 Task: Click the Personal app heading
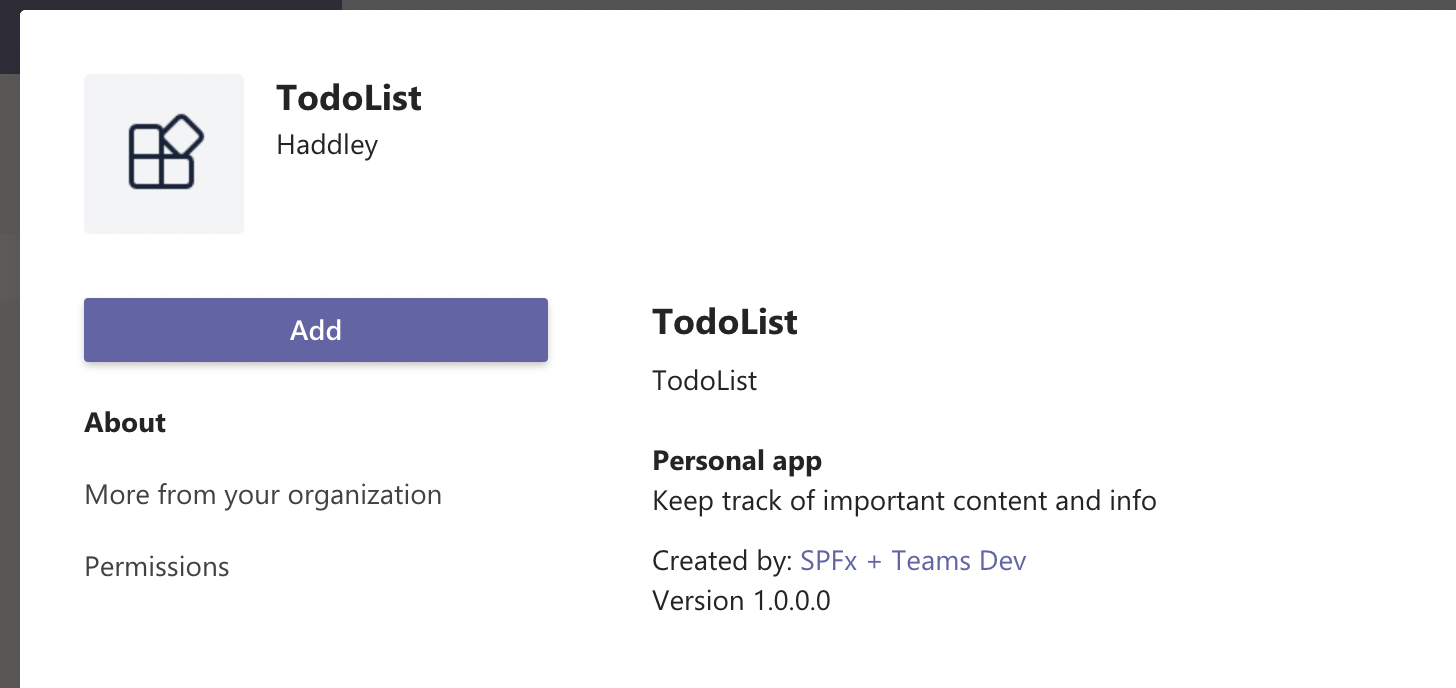[x=737, y=461]
